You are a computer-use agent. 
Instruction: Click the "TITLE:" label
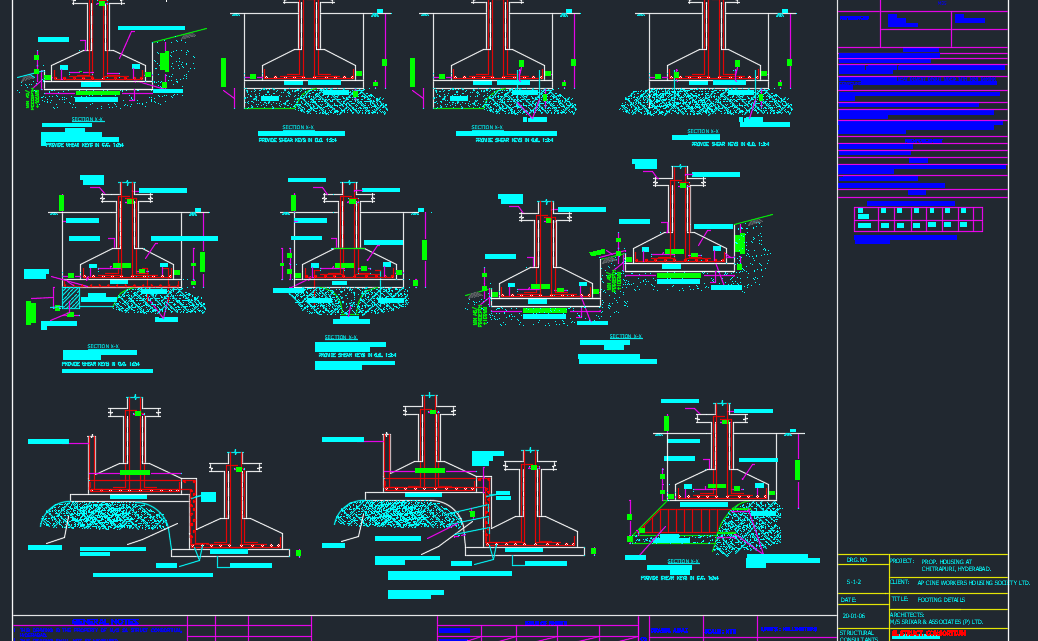pyautogui.click(x=899, y=599)
